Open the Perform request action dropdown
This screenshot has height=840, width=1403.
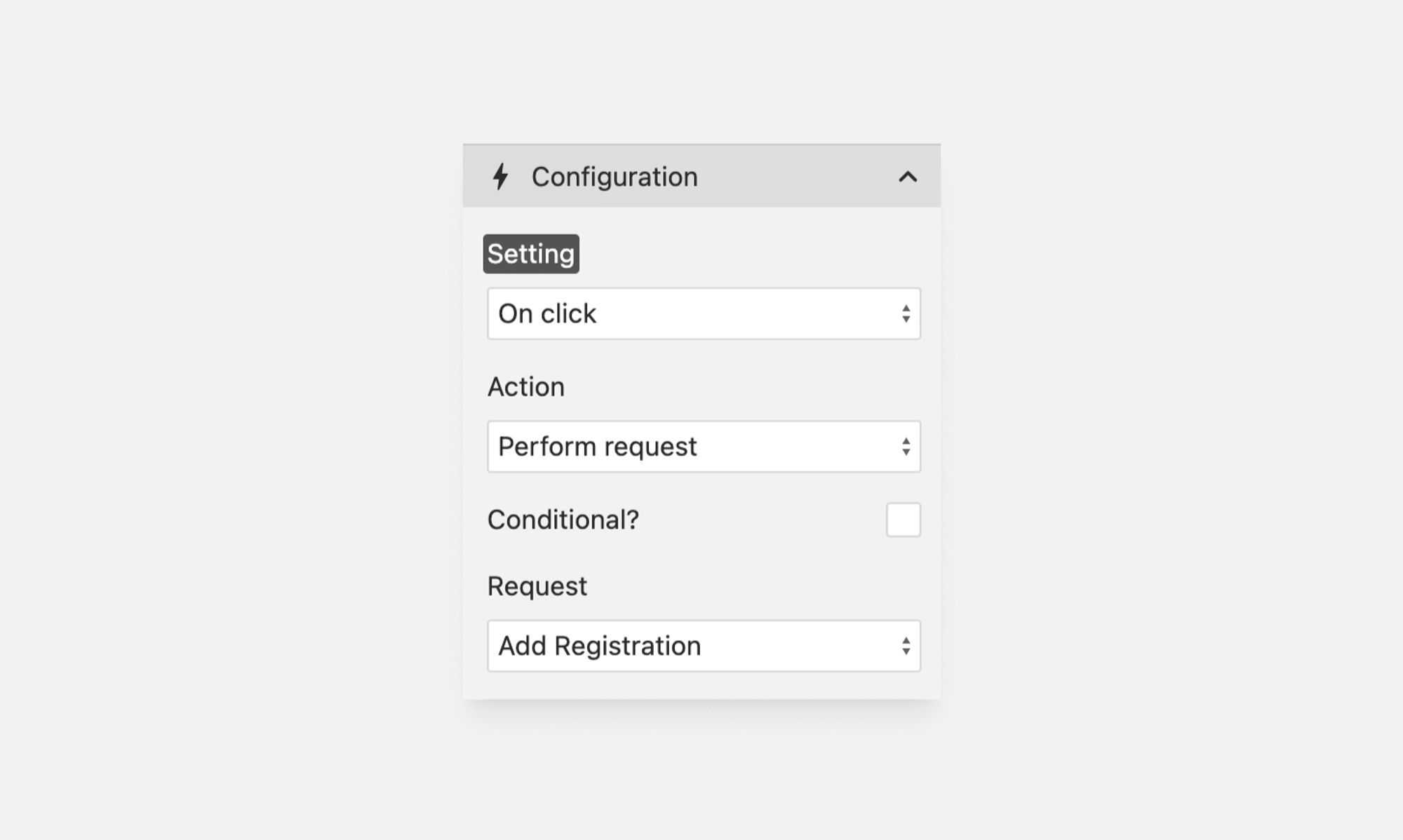click(704, 447)
